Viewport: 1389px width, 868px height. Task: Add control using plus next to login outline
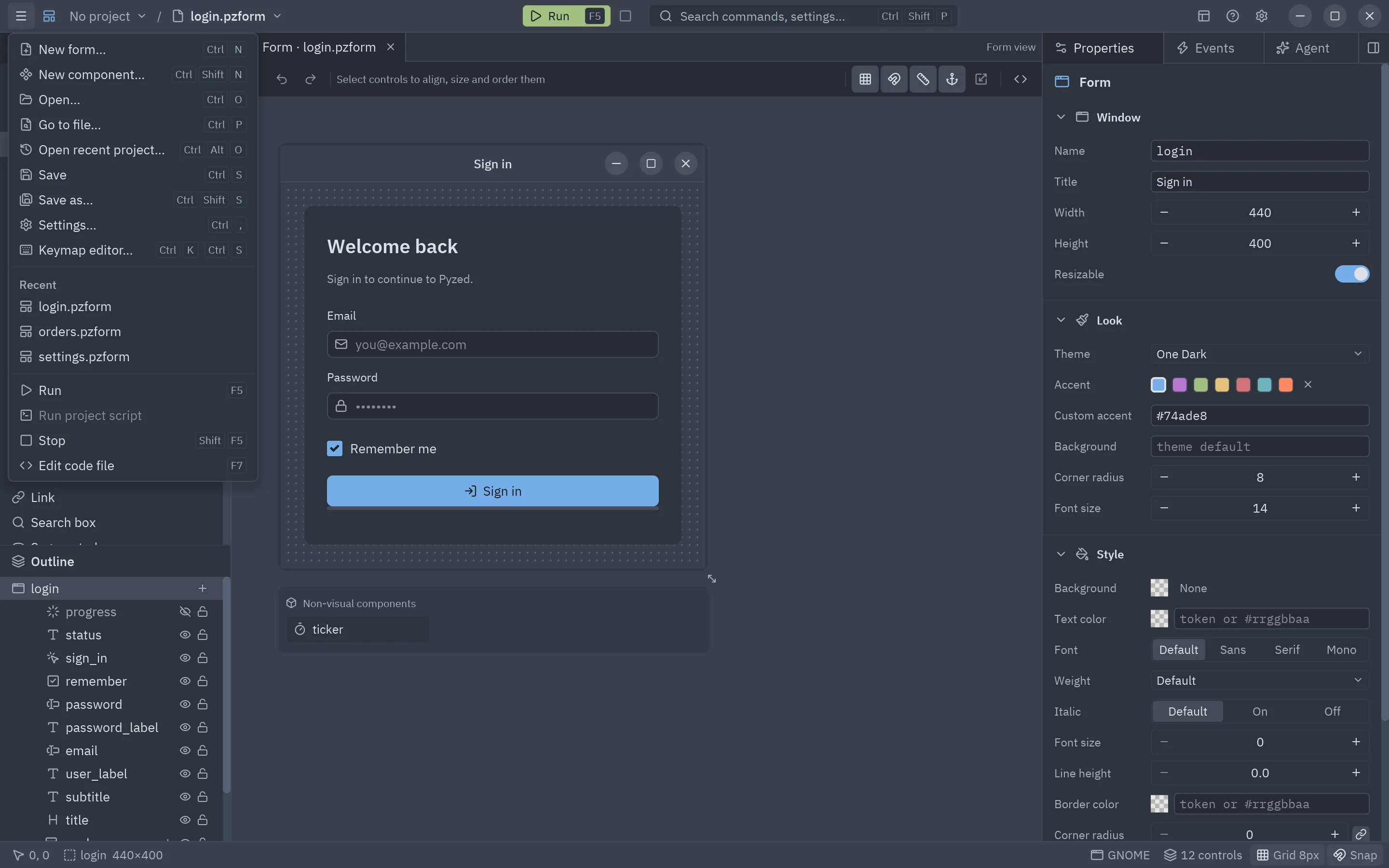coord(202,588)
